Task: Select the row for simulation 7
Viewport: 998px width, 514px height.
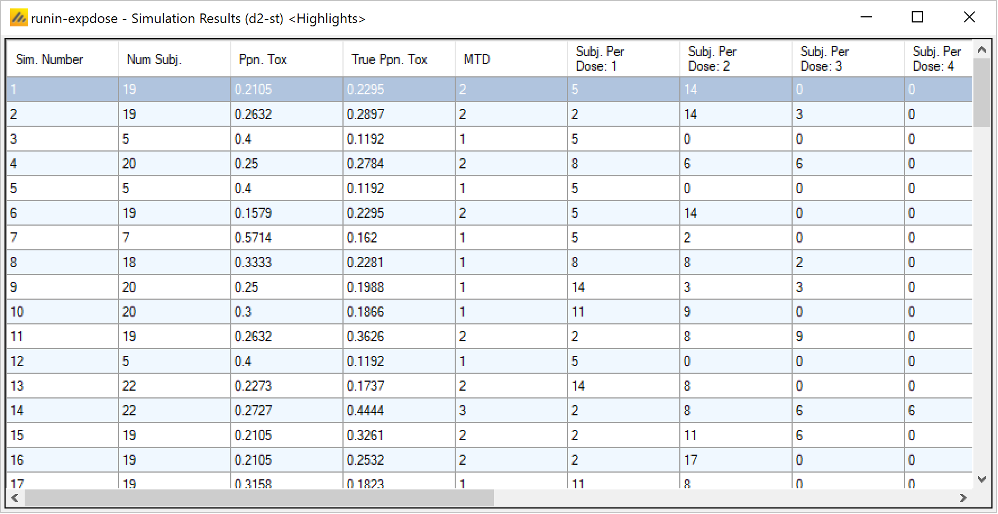Action: [62, 239]
